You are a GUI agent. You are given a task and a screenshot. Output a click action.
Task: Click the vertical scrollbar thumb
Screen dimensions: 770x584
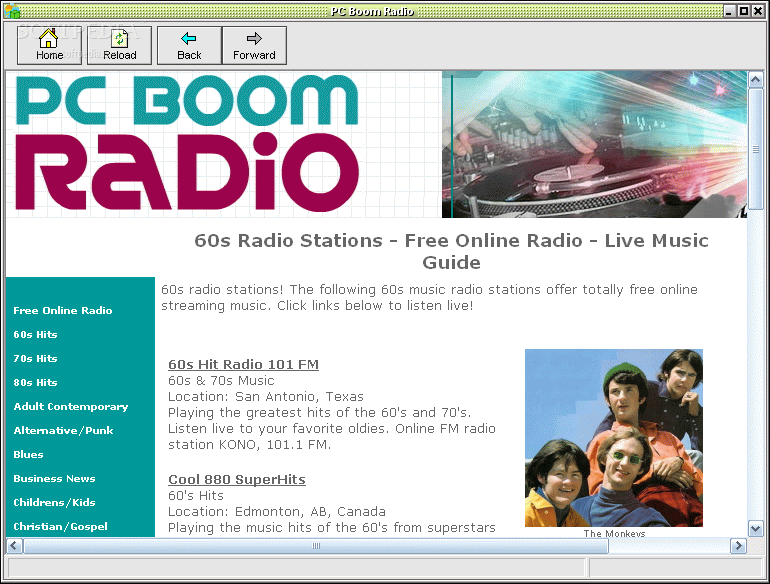(x=755, y=149)
